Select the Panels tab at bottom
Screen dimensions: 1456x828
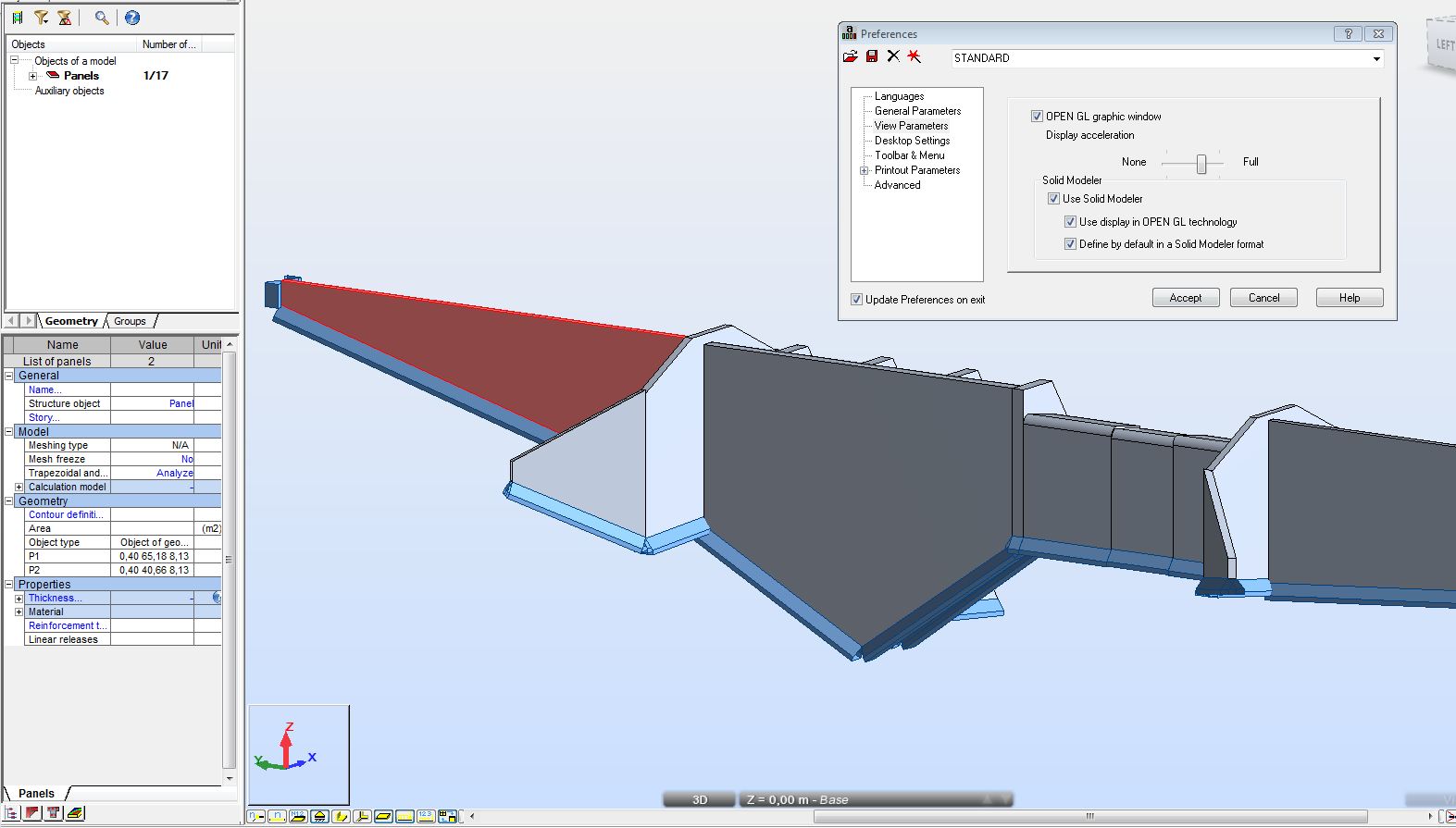[x=36, y=794]
